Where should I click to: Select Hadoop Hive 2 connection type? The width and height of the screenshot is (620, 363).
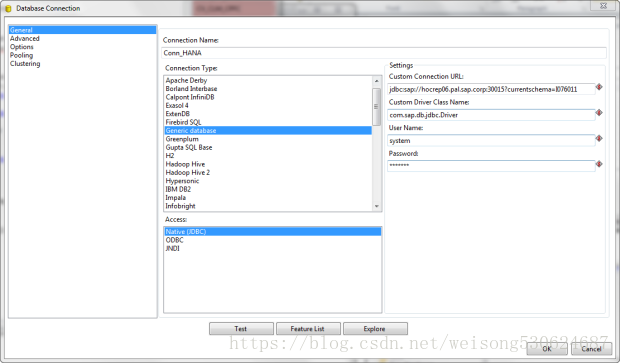268,172
